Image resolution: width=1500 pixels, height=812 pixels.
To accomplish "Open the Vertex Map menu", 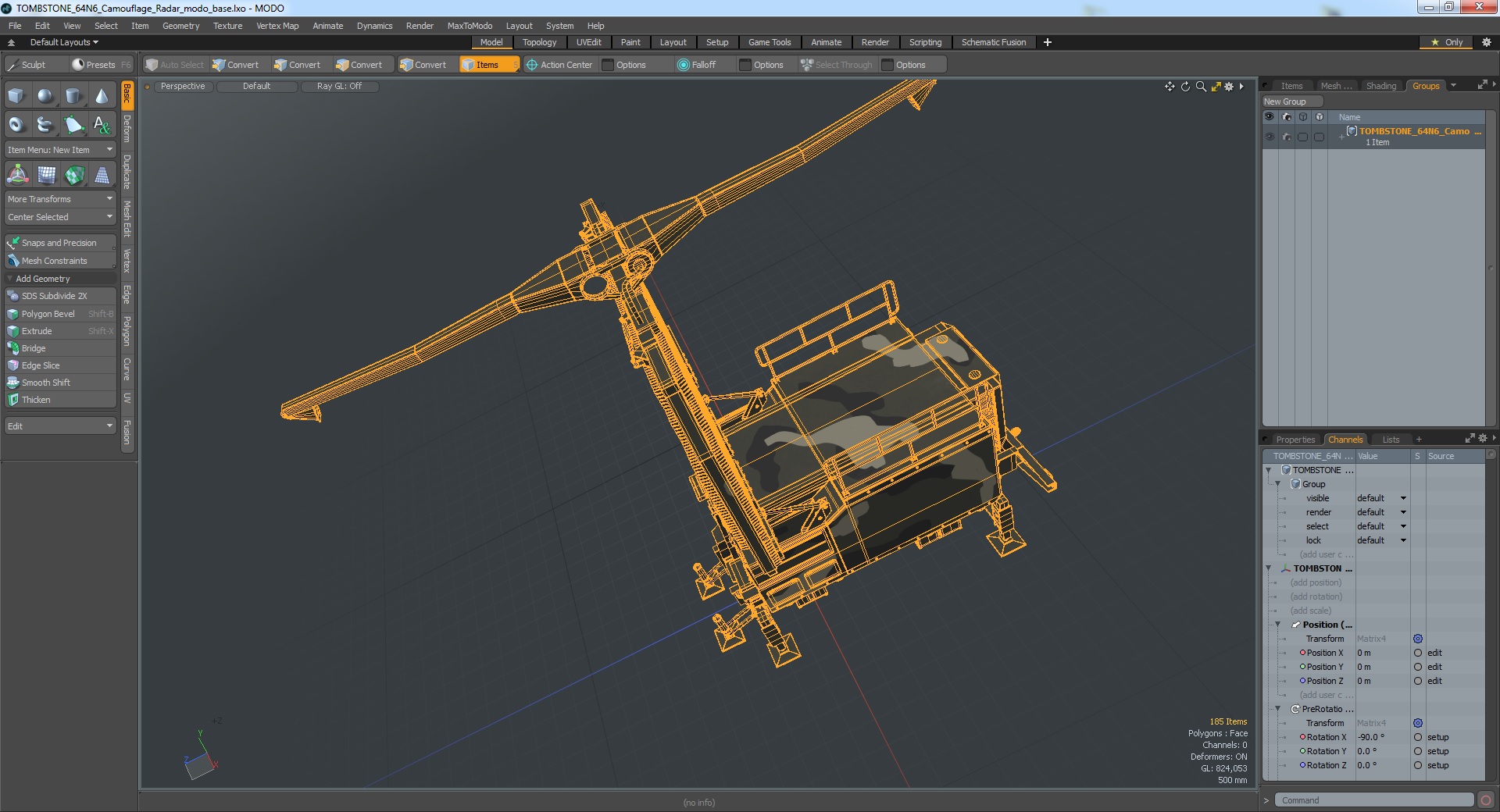I will [277, 26].
